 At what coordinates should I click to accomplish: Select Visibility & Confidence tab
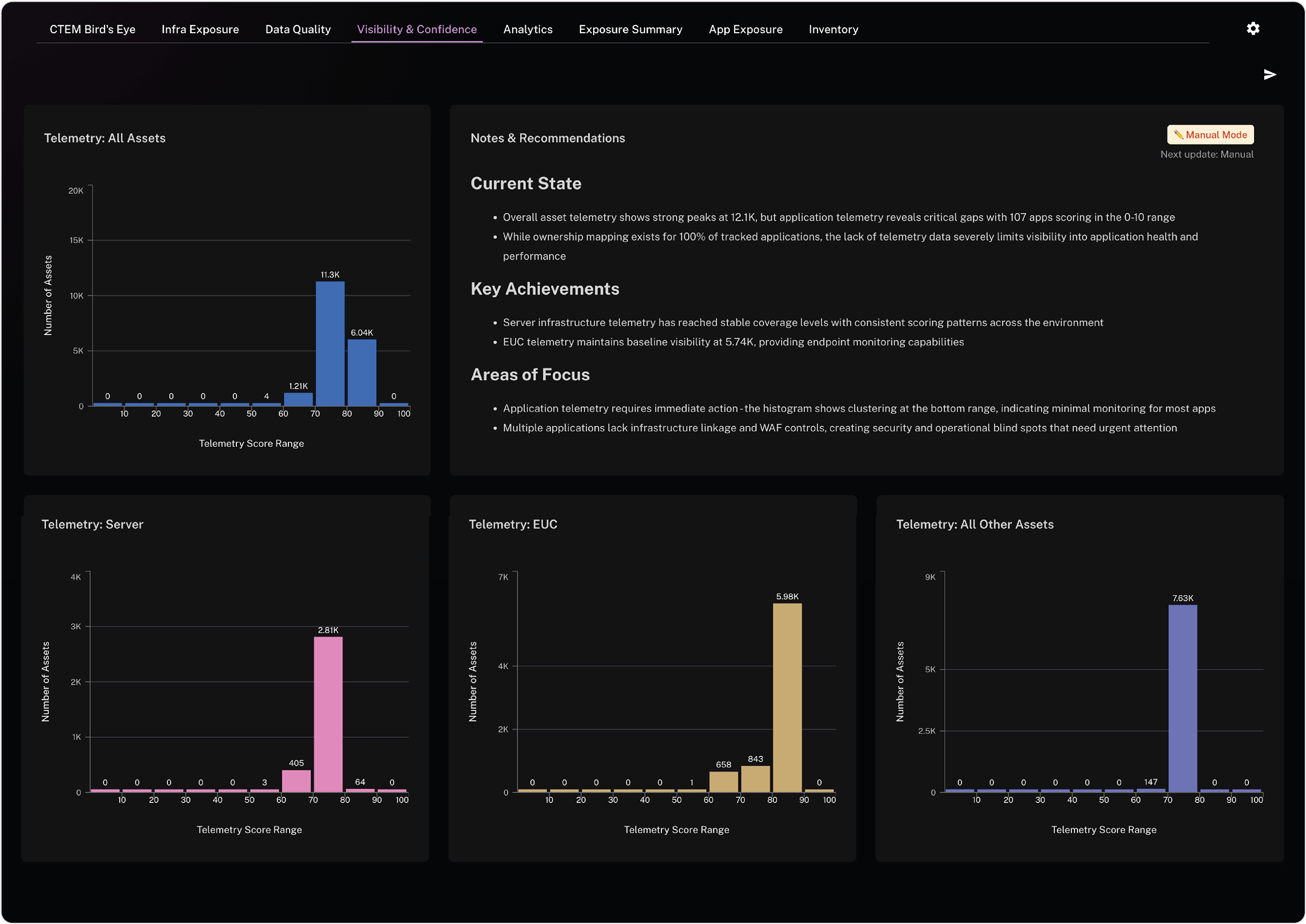417,29
